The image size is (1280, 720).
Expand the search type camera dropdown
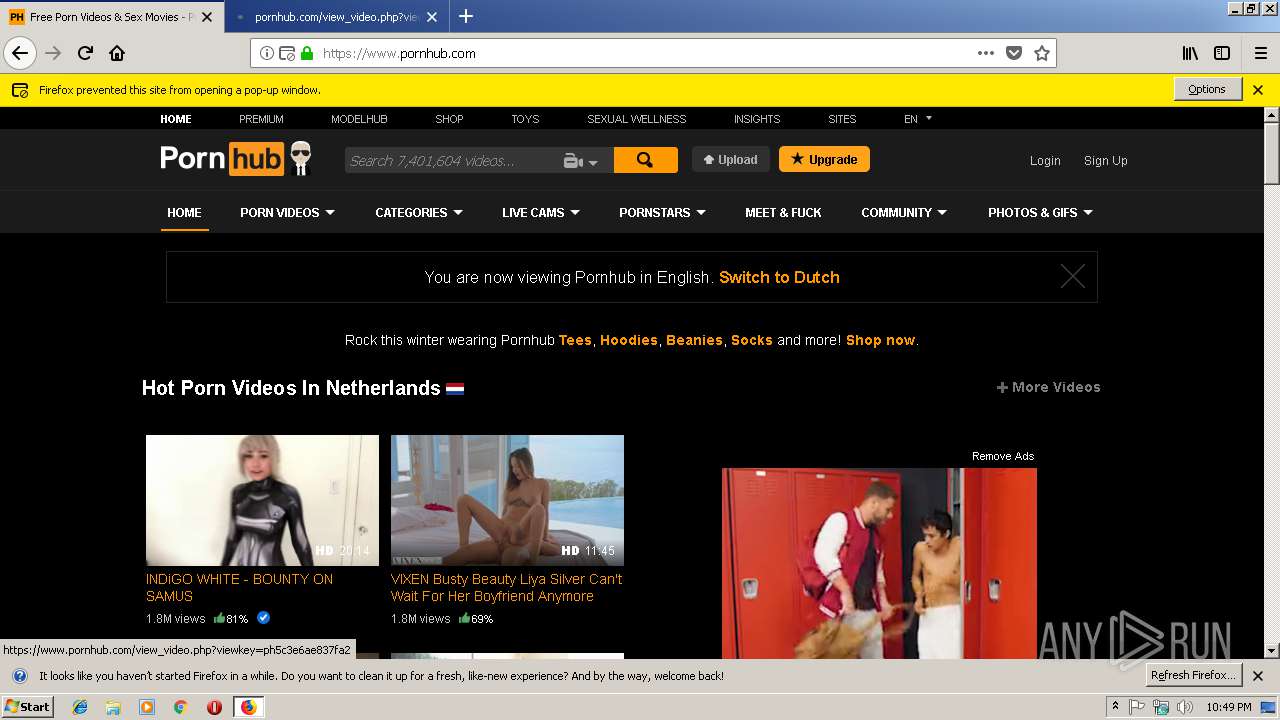pos(581,161)
